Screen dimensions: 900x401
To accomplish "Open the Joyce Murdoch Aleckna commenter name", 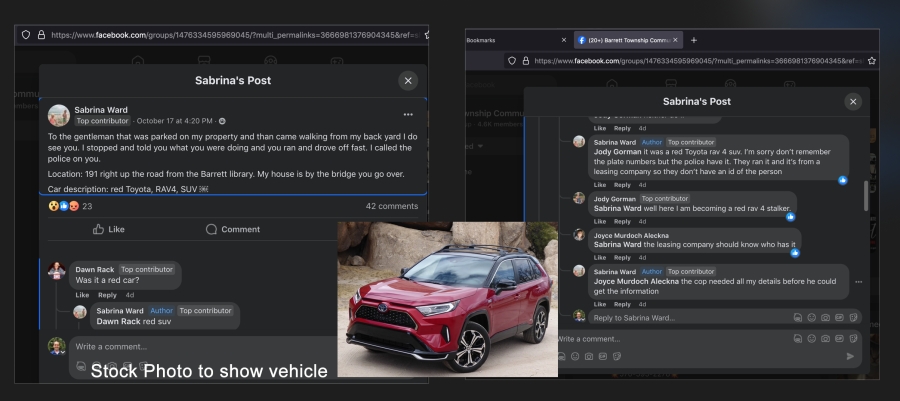I will pyautogui.click(x=631, y=236).
